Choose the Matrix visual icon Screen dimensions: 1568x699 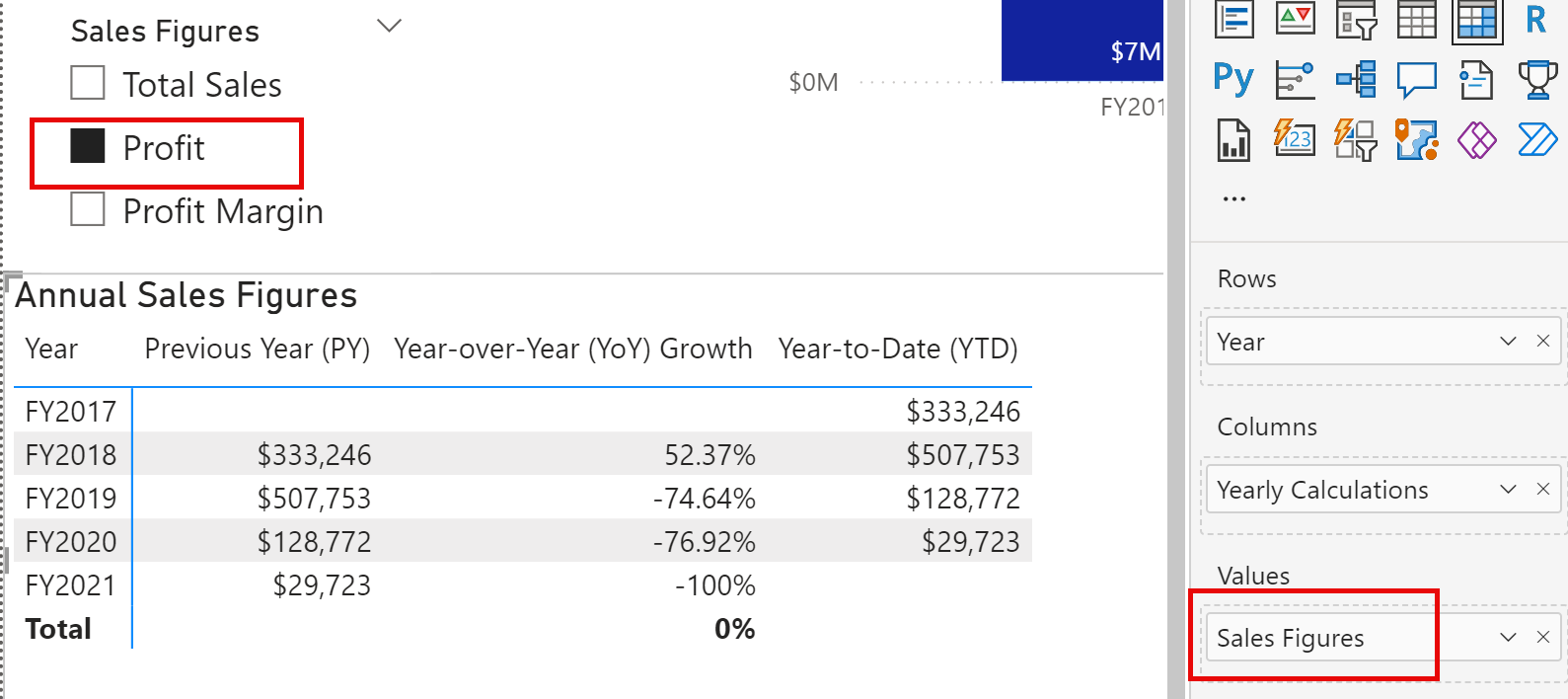pos(1476,20)
